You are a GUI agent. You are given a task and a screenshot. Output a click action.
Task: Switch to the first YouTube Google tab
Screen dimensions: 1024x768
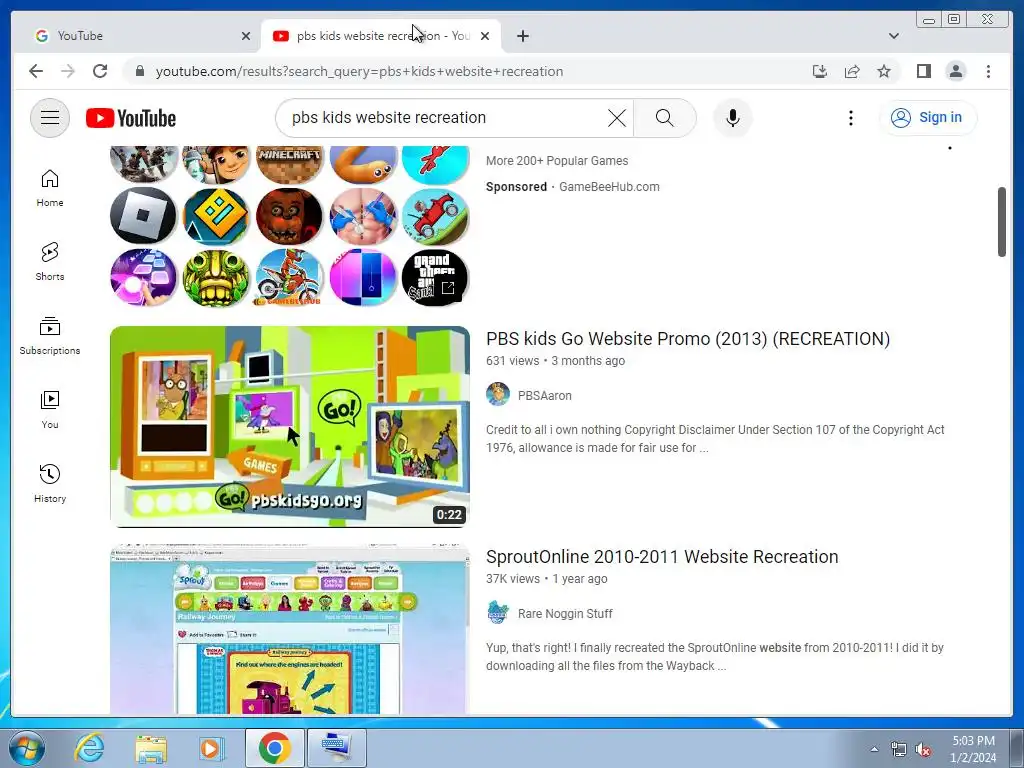[x=137, y=36]
